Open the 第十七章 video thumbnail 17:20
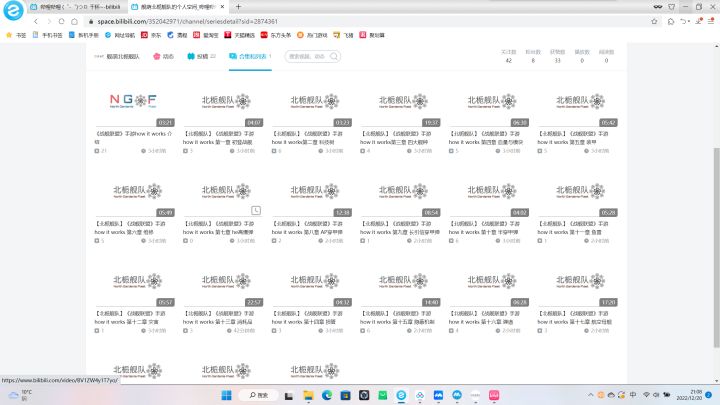Viewport: 720px width, 405px height. click(577, 284)
